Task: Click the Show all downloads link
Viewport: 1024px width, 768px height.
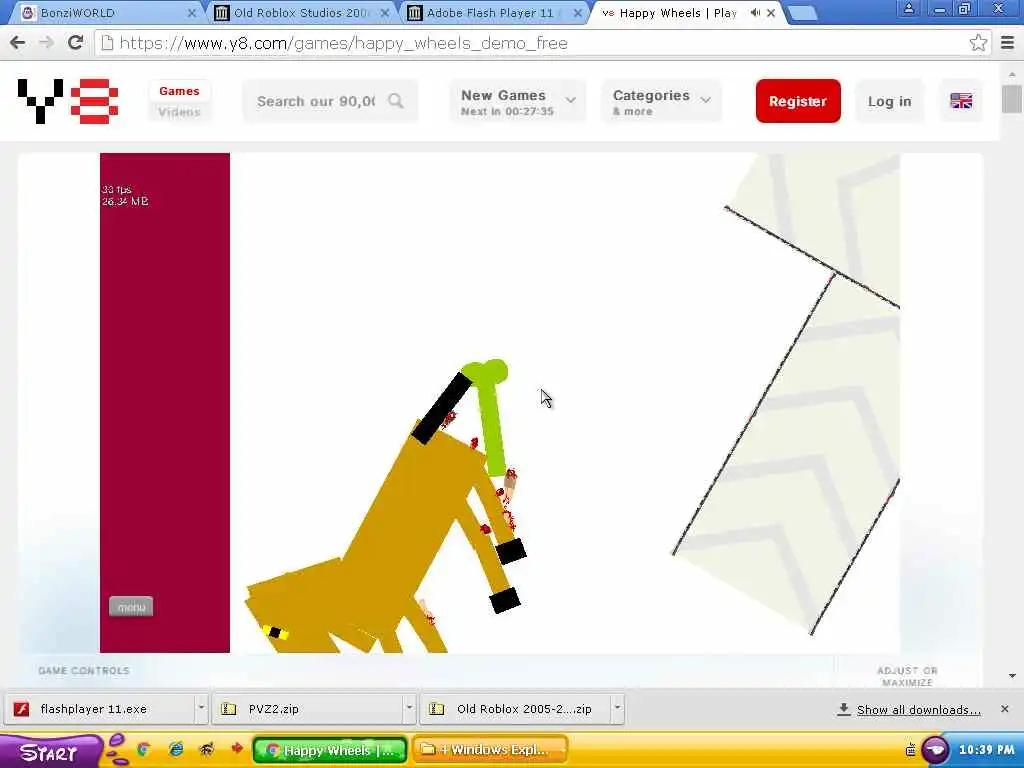Action: 918,710
